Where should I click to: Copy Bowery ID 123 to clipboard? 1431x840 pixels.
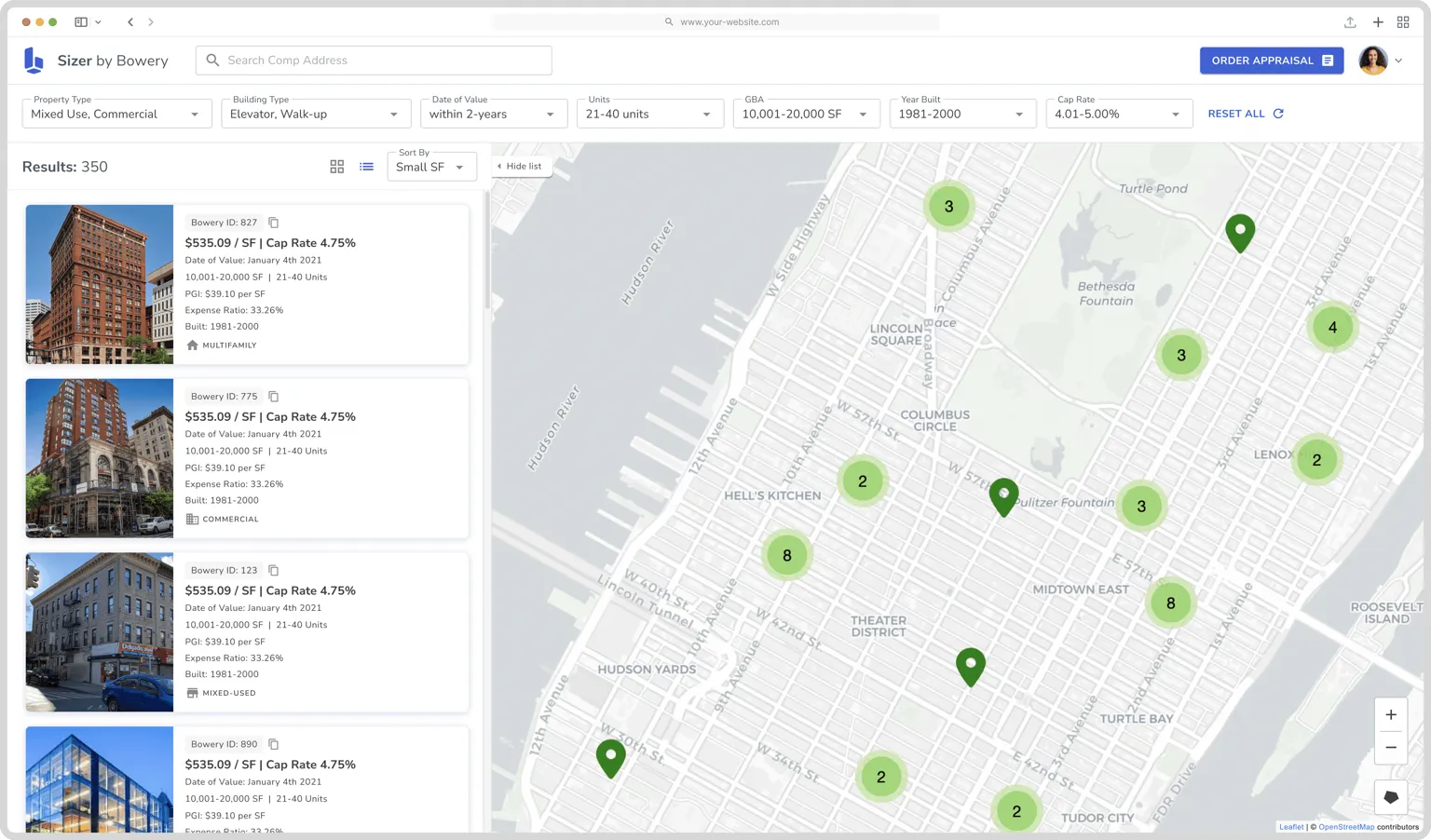point(274,570)
